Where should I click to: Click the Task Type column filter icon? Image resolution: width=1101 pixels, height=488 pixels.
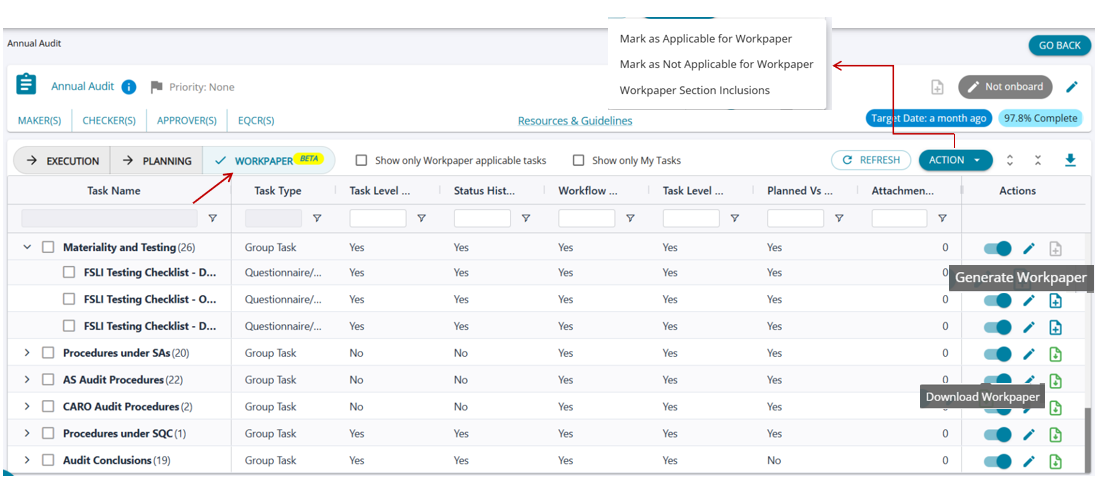(317, 218)
